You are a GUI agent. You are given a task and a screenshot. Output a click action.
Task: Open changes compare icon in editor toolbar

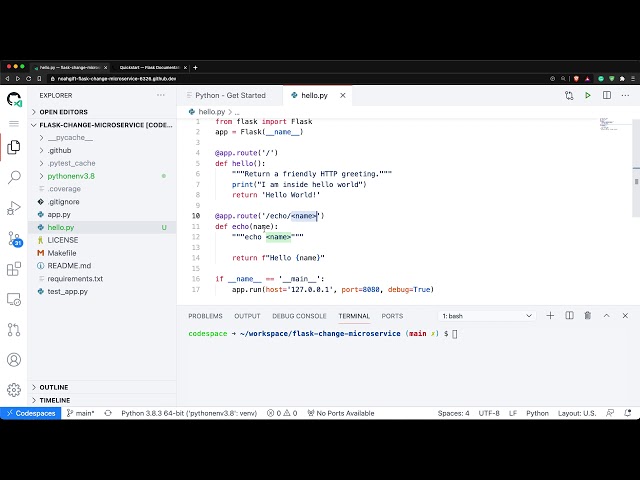click(569, 96)
